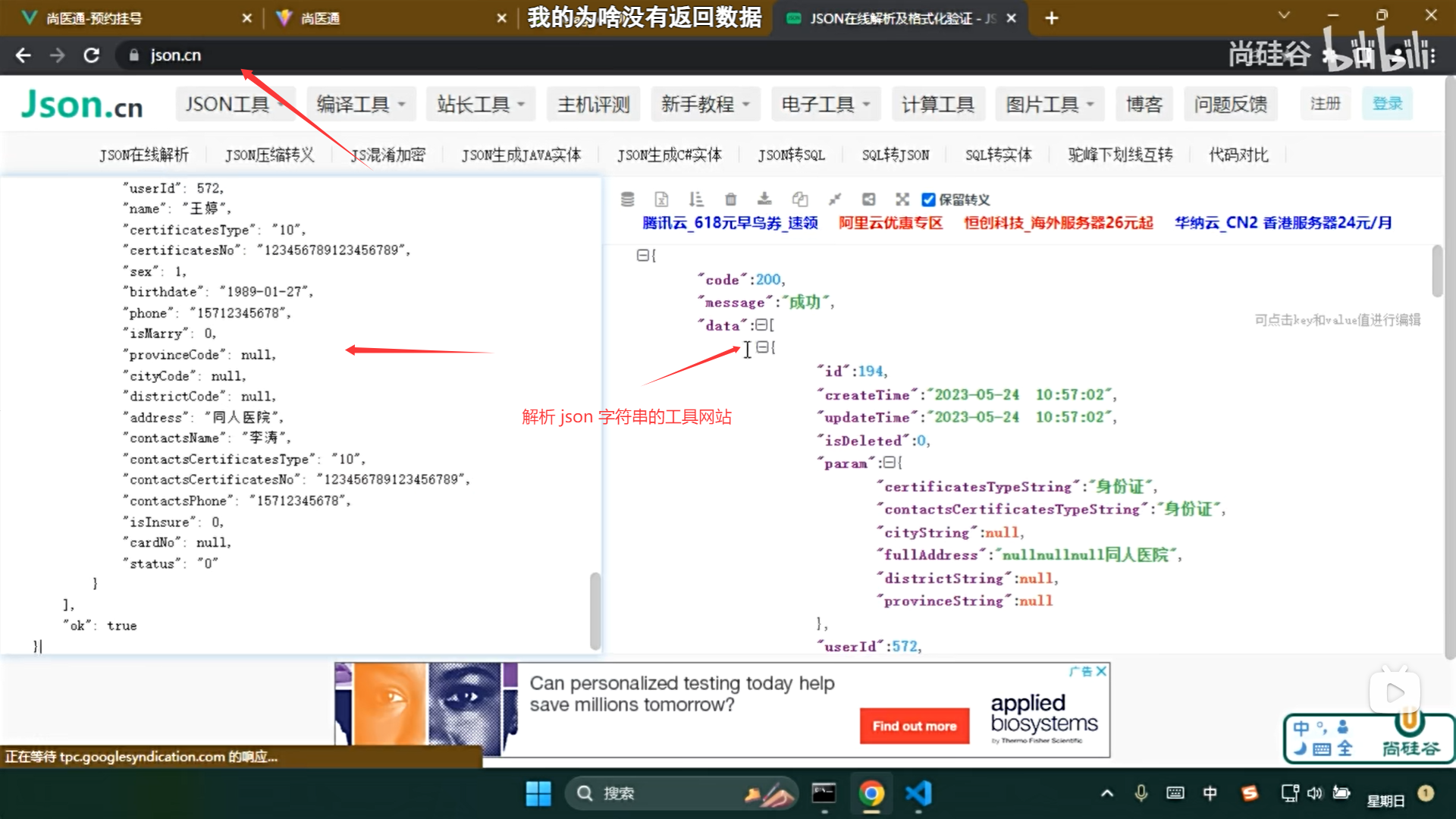
Task: Open the JSON生成JAVA实体 tab
Action: pos(521,155)
